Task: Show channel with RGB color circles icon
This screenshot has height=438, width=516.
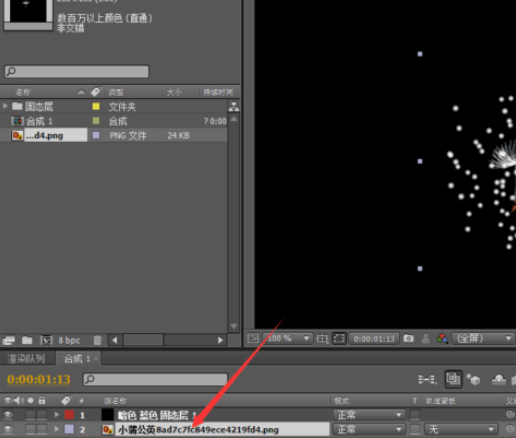Action: pos(442,339)
